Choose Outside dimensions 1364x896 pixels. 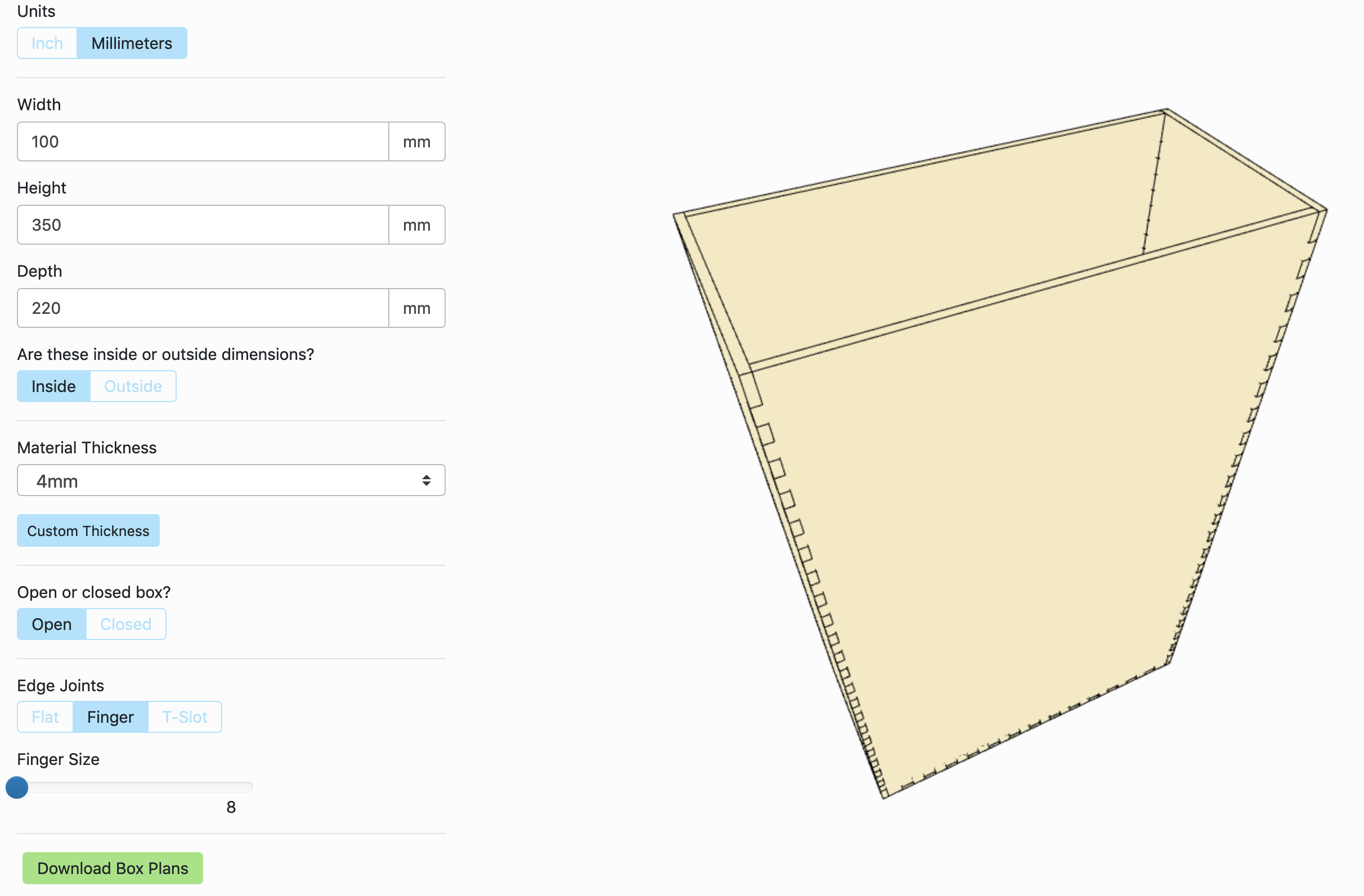coord(133,386)
